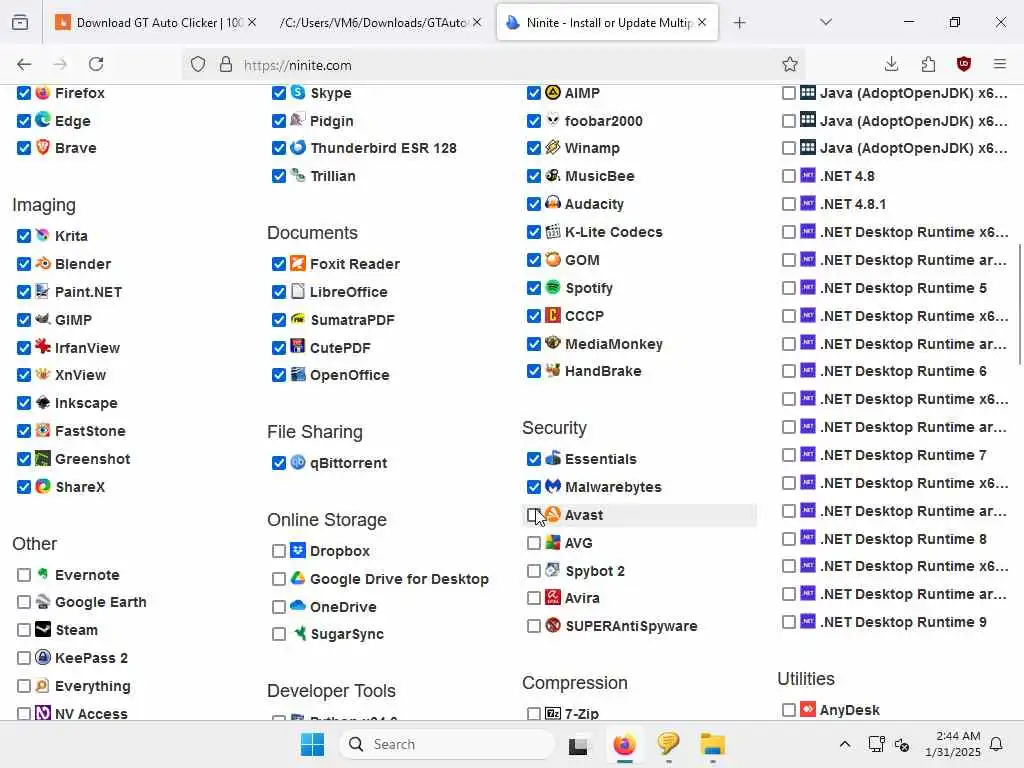Close the Ninite tab
Viewport: 1024px width, 768px height.
click(702, 22)
